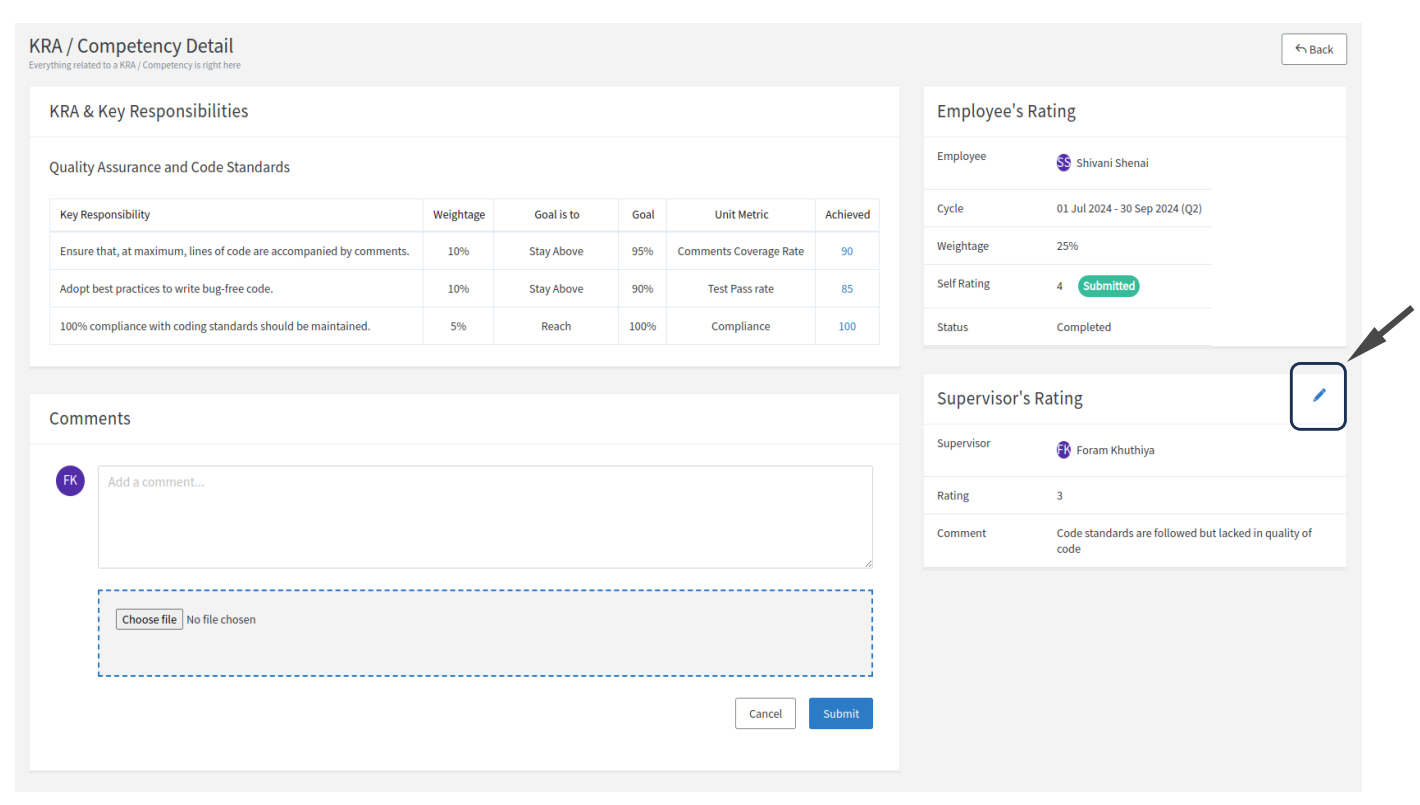Cancel the comment using Cancel button
Image resolution: width=1420 pixels, height=805 pixels.
click(765, 713)
